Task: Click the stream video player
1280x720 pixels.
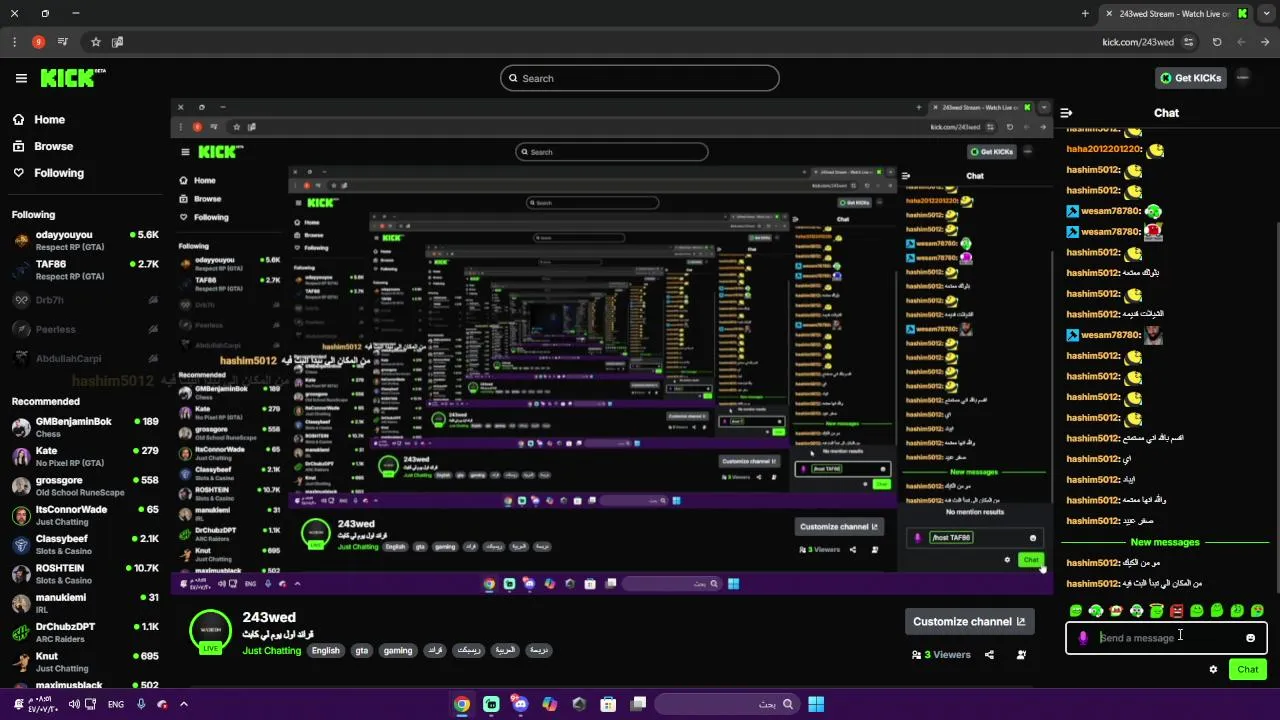Action: (x=612, y=346)
